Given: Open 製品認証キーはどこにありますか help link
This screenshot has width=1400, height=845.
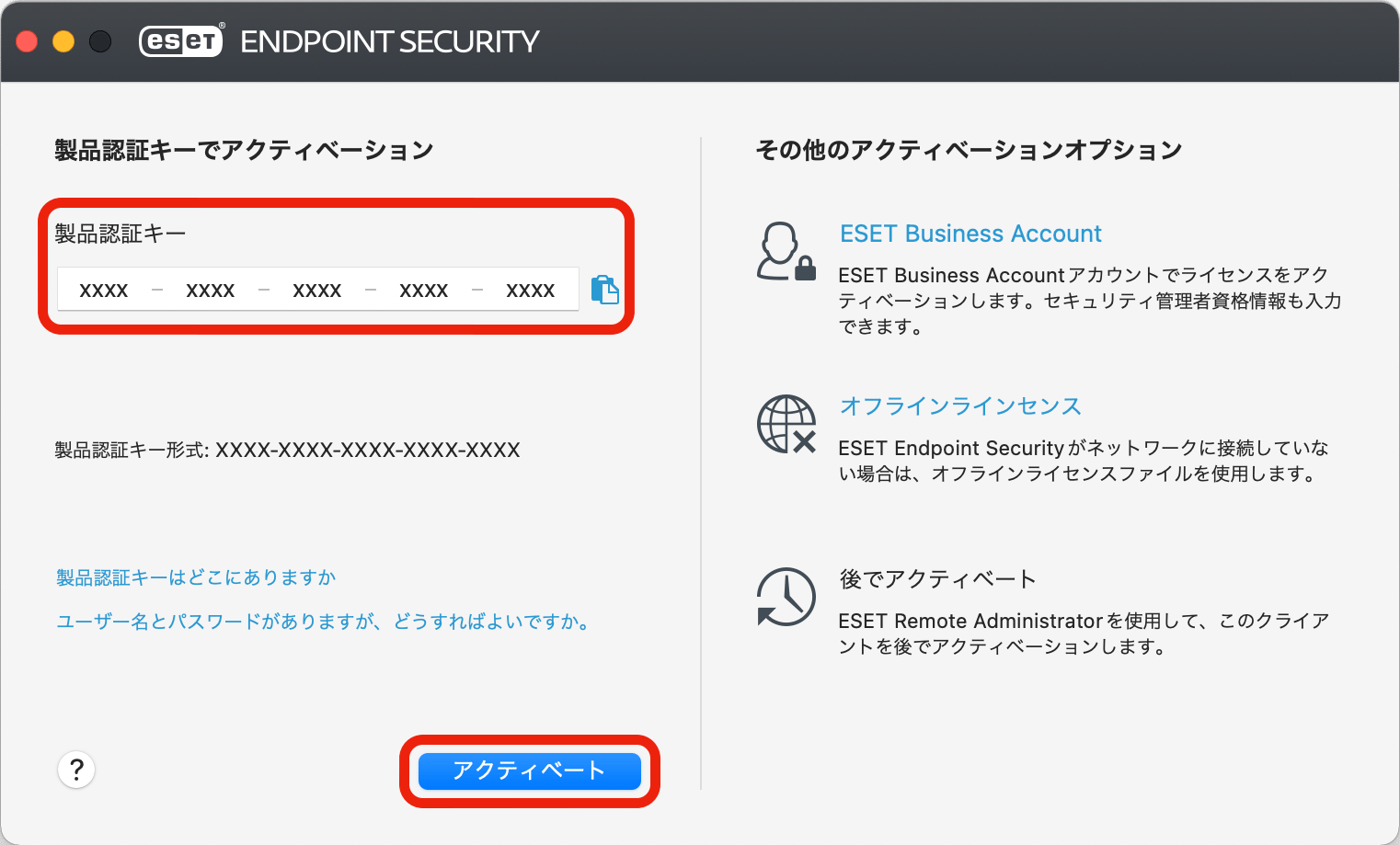Looking at the screenshot, I should coord(196,577).
